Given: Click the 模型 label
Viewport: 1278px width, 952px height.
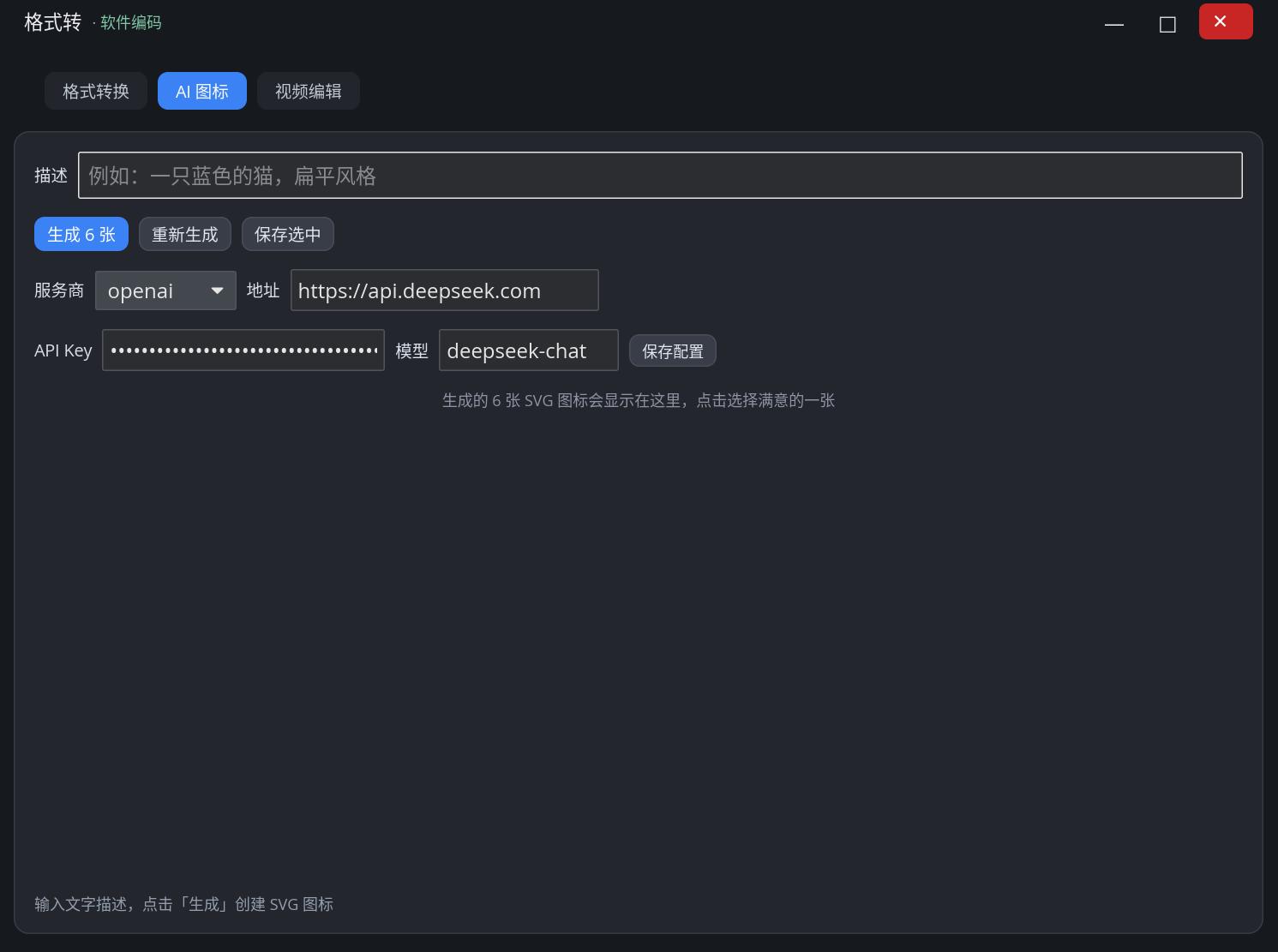Looking at the screenshot, I should (x=411, y=350).
